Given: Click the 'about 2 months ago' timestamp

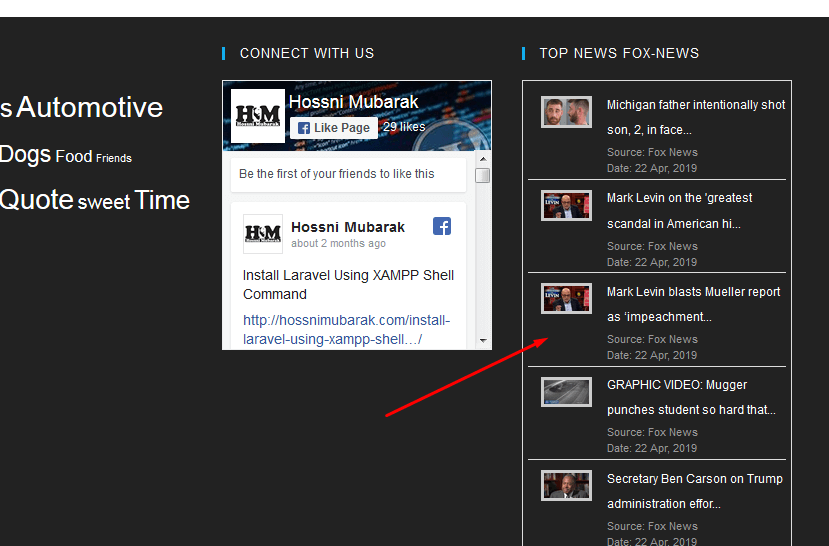Looking at the screenshot, I should point(338,244).
